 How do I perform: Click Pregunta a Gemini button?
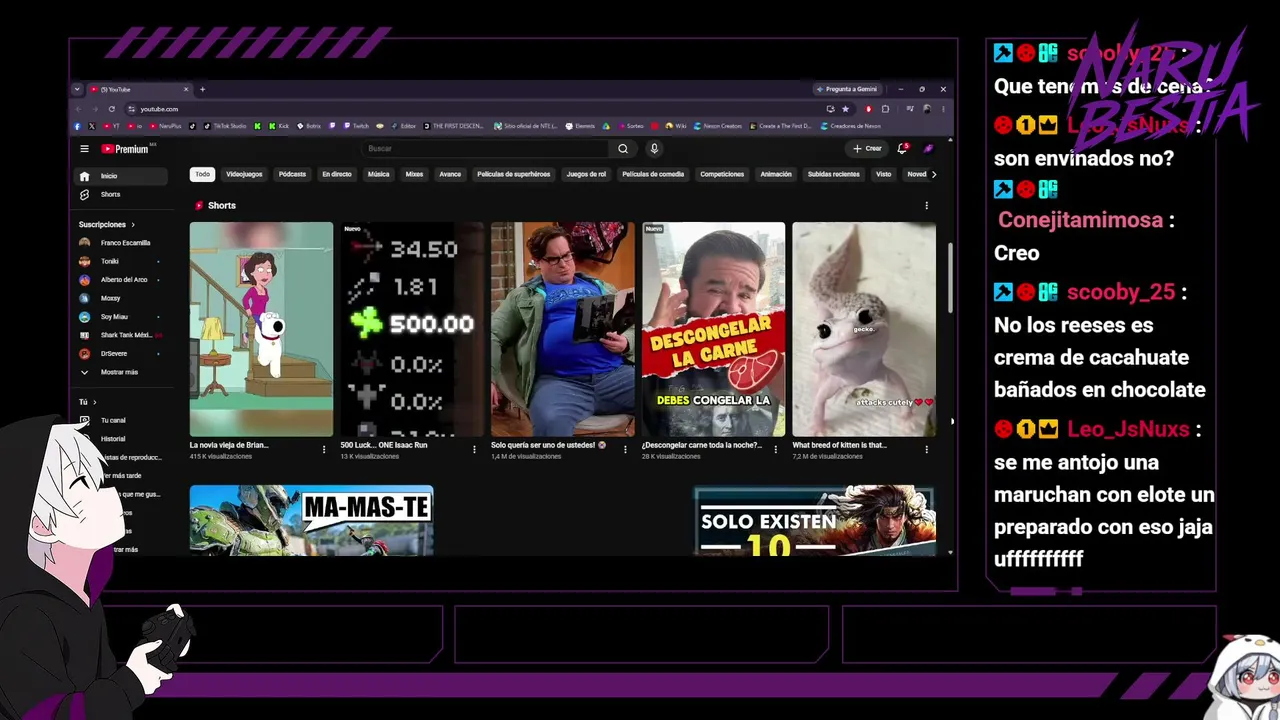tap(846, 89)
